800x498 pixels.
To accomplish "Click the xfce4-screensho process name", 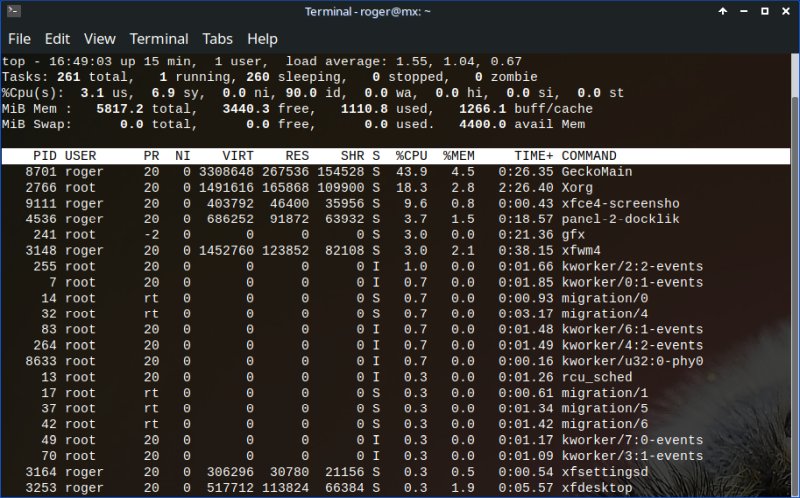I will tap(620, 204).
